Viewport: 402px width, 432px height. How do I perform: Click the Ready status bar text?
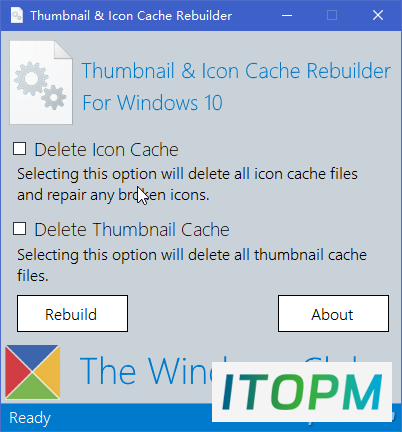[30, 418]
